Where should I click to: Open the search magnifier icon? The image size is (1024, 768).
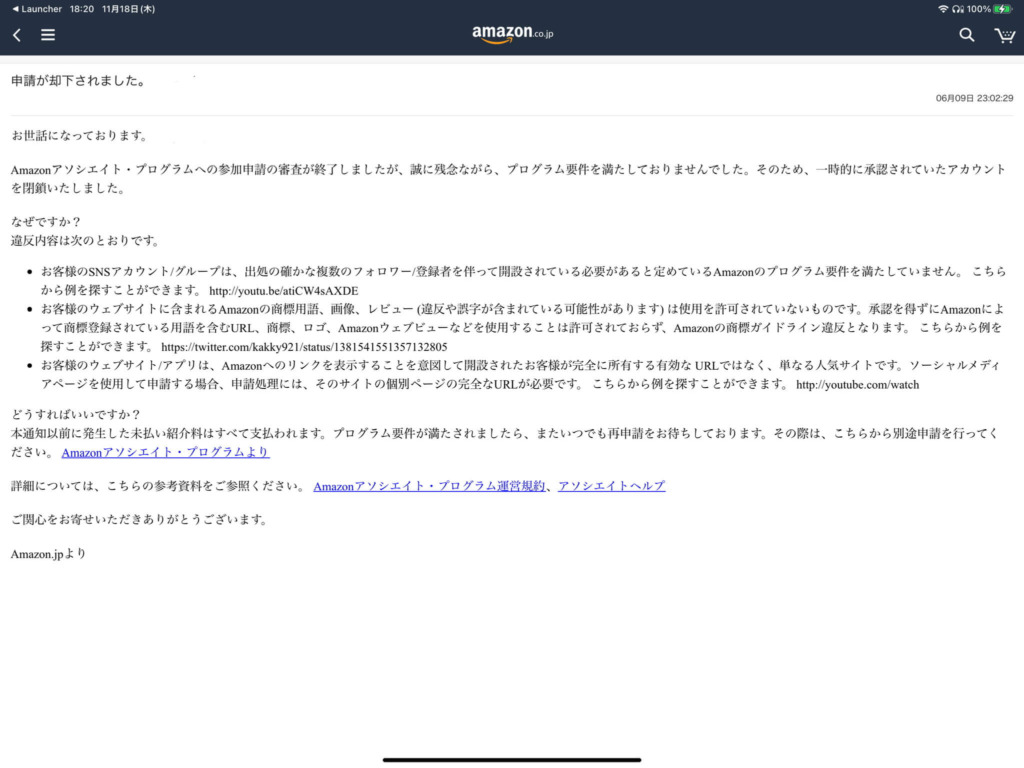pos(967,35)
